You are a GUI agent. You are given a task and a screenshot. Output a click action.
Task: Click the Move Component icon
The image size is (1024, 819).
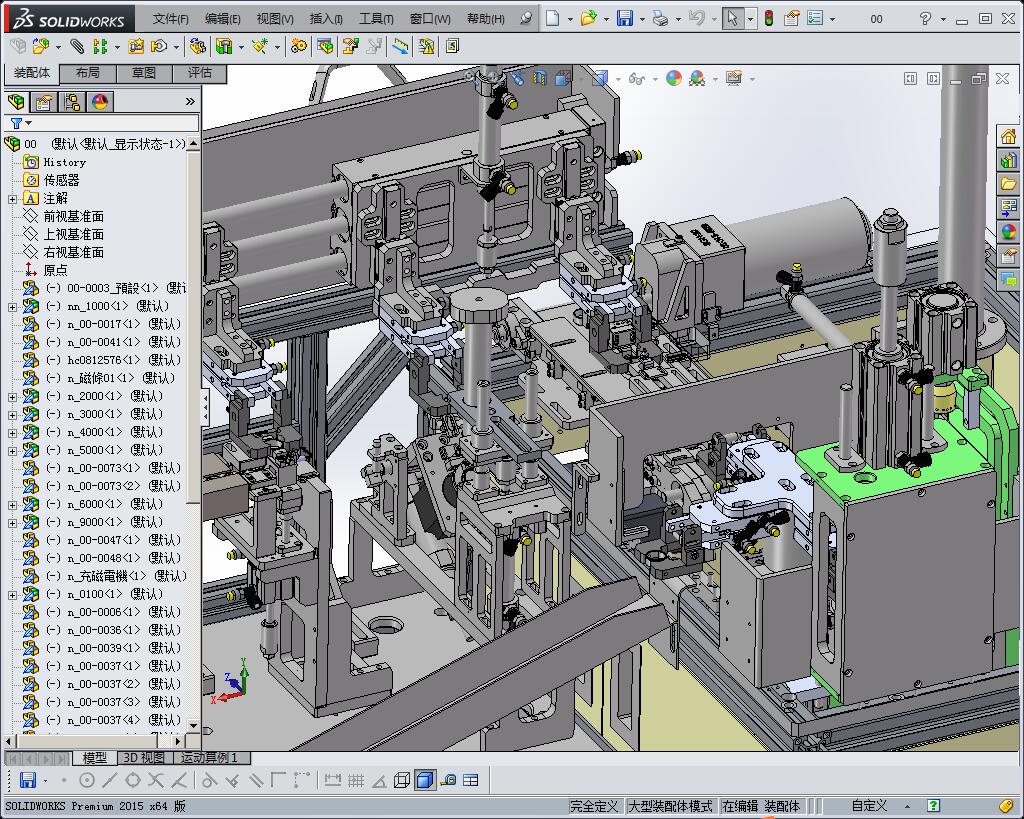point(159,46)
